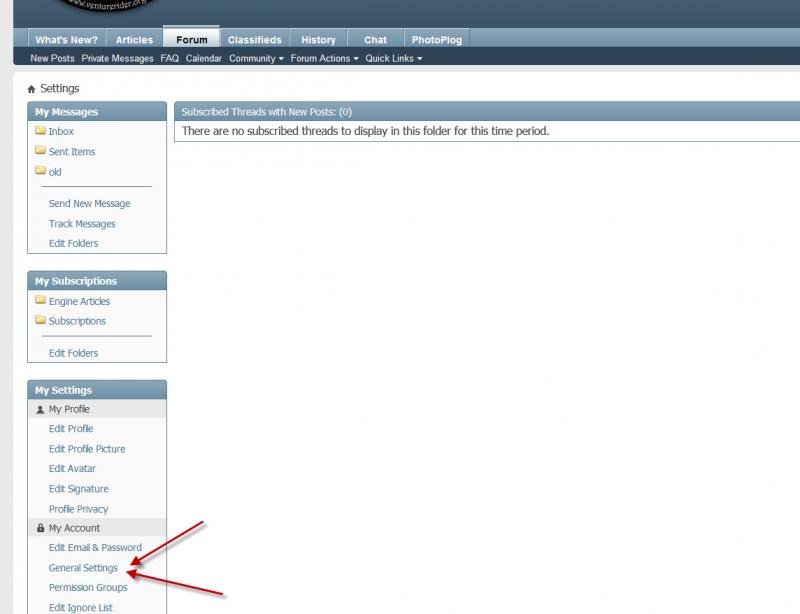Expand the Community dropdown menu
This screenshot has height=614, width=800.
[256, 58]
